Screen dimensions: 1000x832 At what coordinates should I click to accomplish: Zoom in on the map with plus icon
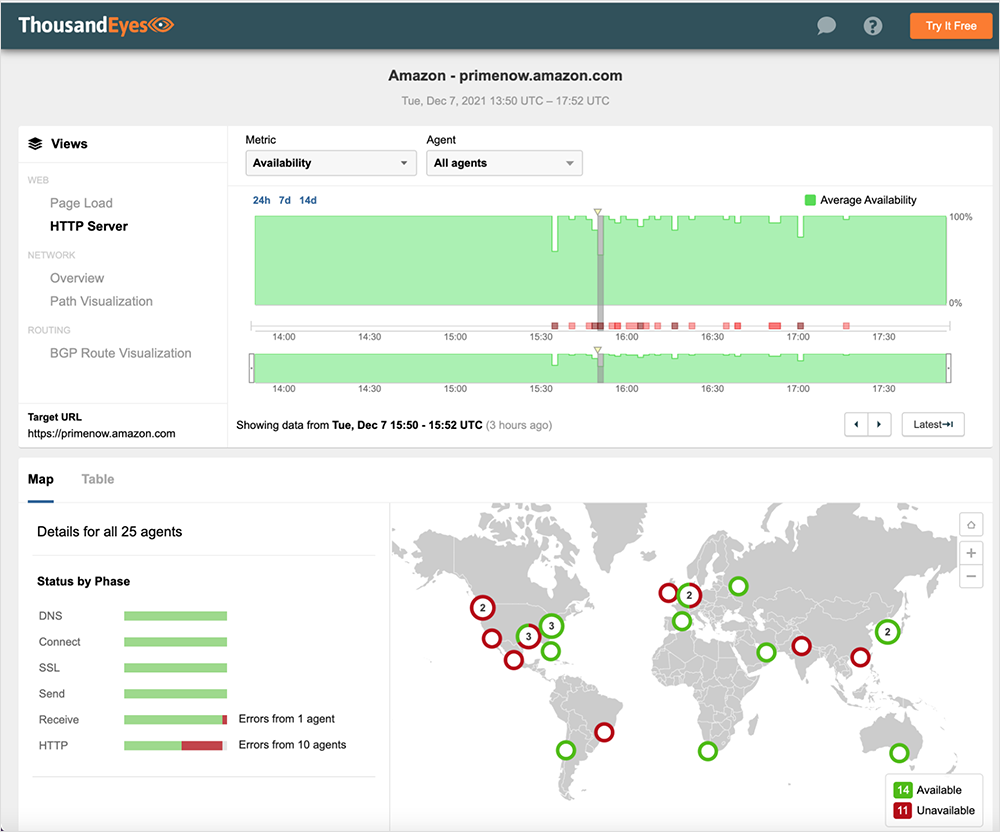[x=970, y=552]
